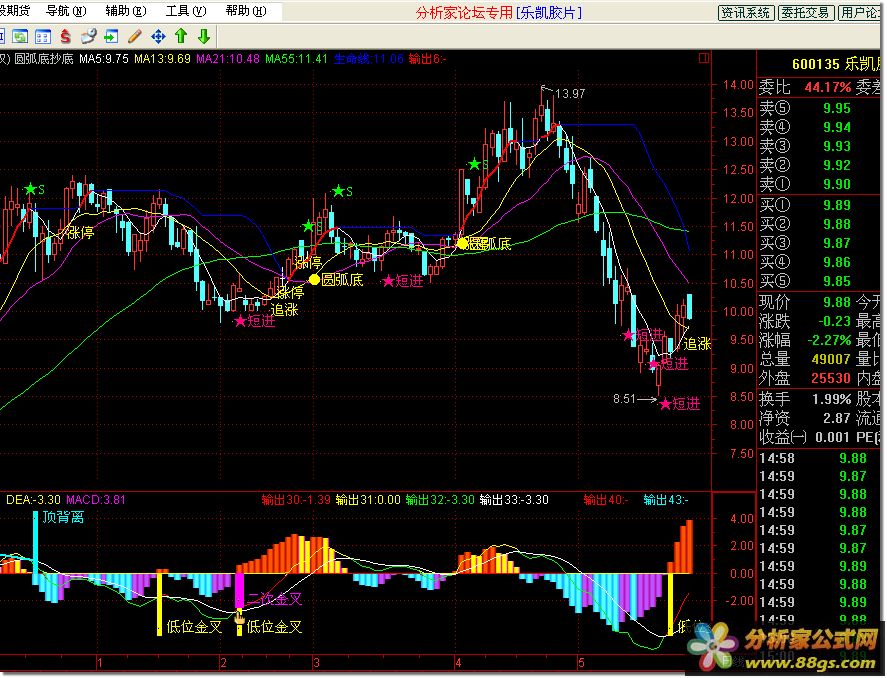Click the 现价 9.88 value
The image size is (887, 678).
coord(837,302)
